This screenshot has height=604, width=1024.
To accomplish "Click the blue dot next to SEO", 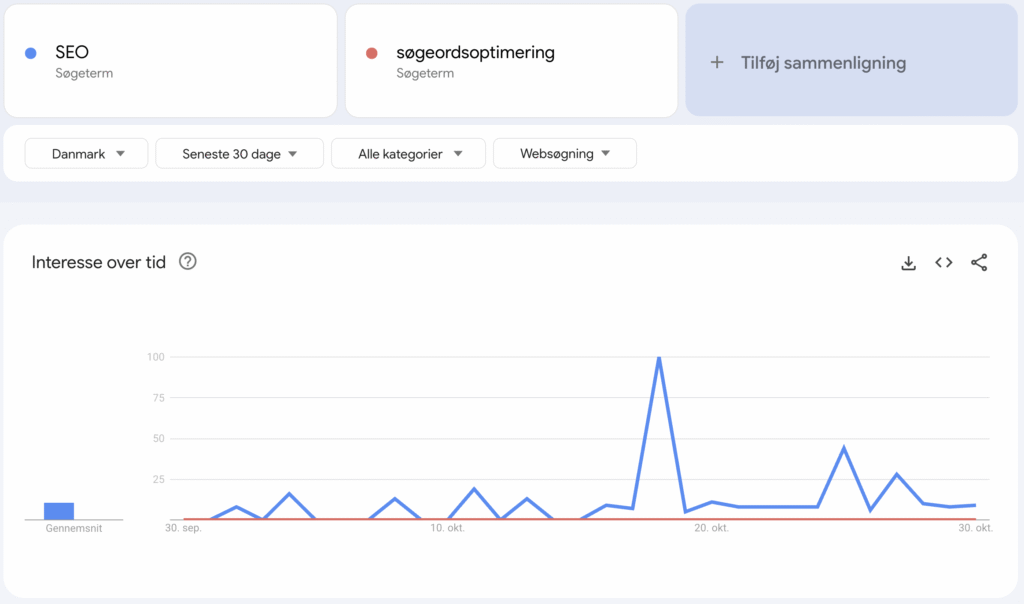I will pyautogui.click(x=31, y=53).
